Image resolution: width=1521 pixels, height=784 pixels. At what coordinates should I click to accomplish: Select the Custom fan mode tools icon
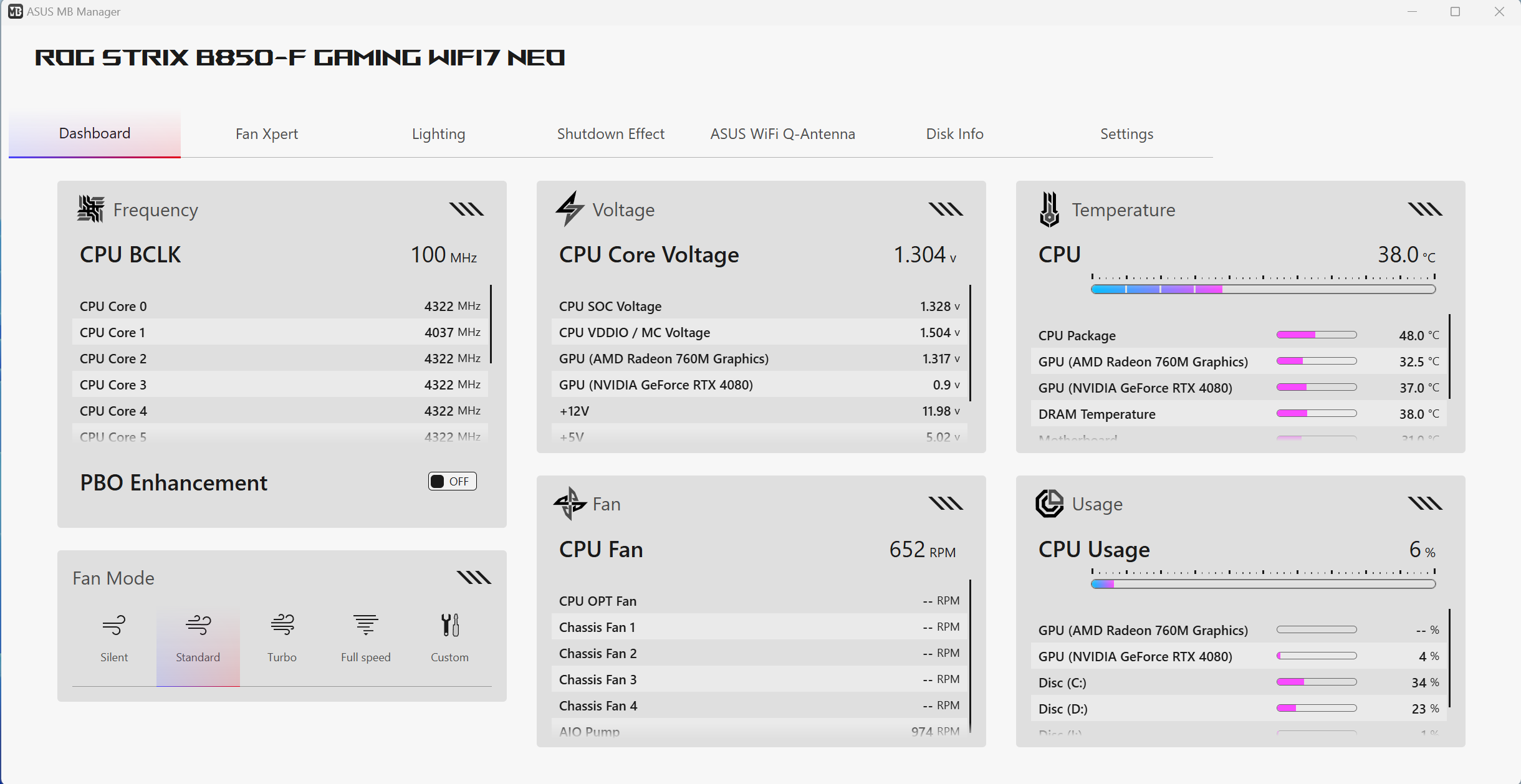(449, 624)
